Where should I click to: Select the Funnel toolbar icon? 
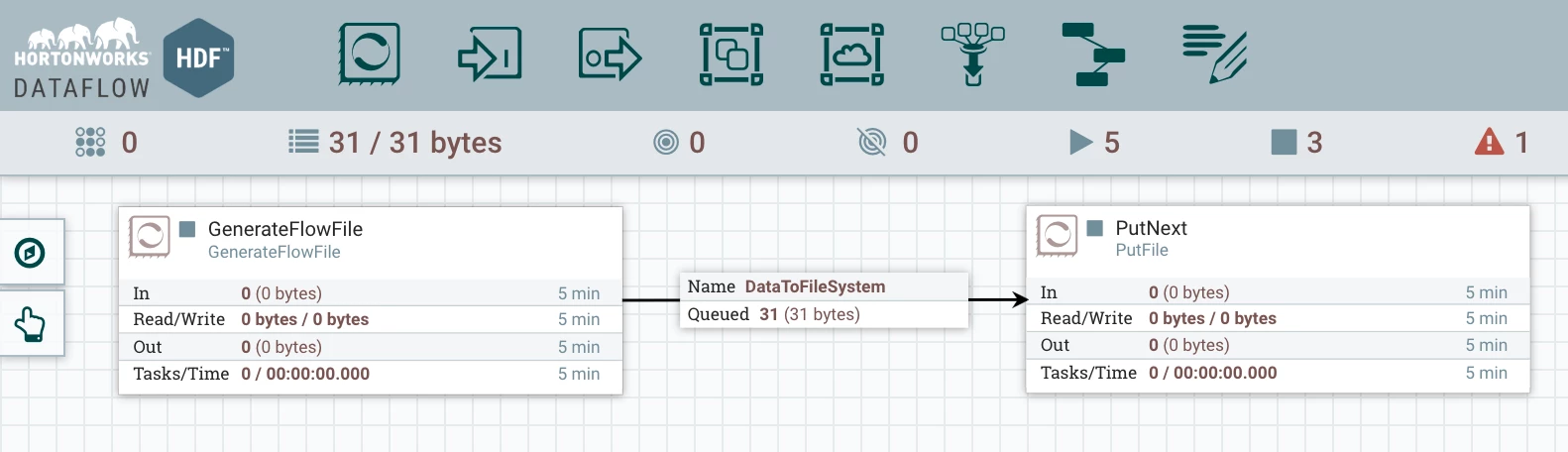973,55
